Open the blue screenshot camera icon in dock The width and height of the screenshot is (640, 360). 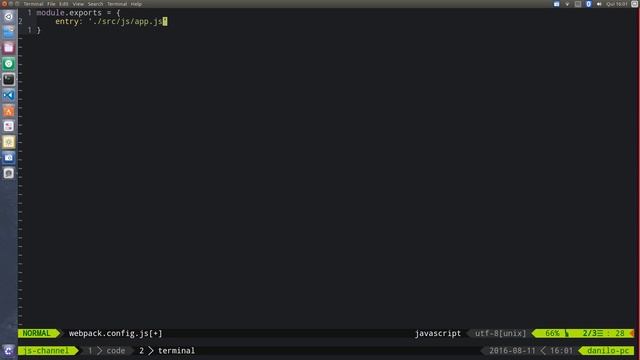click(x=9, y=158)
